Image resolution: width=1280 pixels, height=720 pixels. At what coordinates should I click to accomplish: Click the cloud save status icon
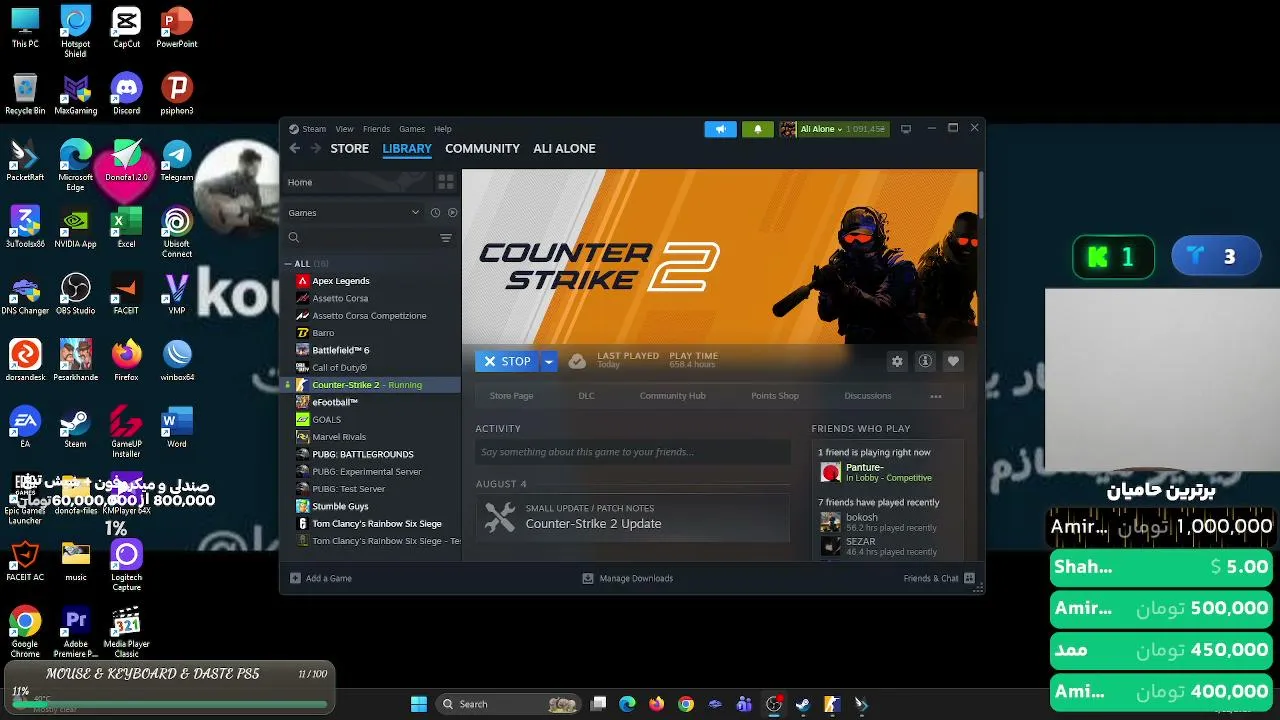(577, 361)
